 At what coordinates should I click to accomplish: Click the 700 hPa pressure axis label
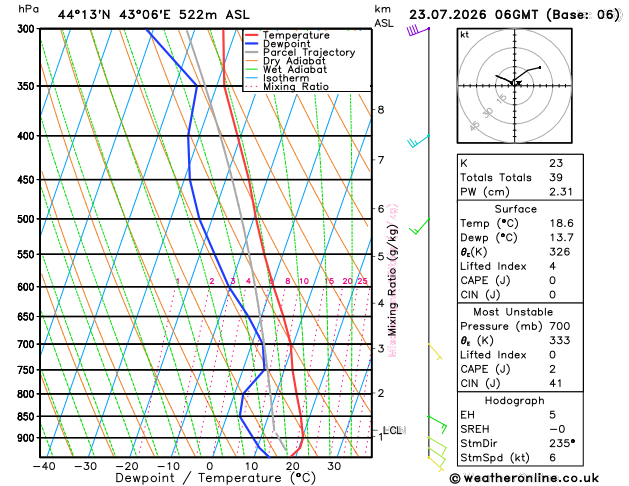click(x=27, y=344)
